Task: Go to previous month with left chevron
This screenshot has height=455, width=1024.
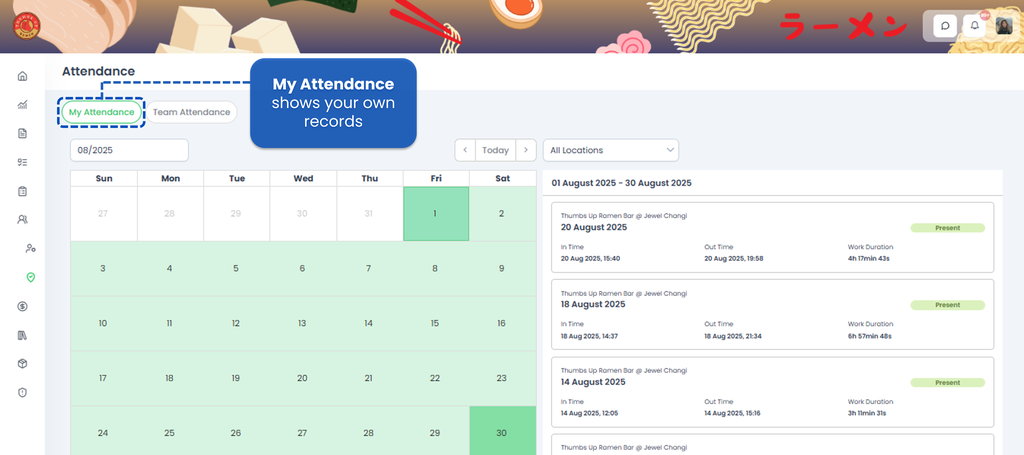Action: click(x=465, y=150)
